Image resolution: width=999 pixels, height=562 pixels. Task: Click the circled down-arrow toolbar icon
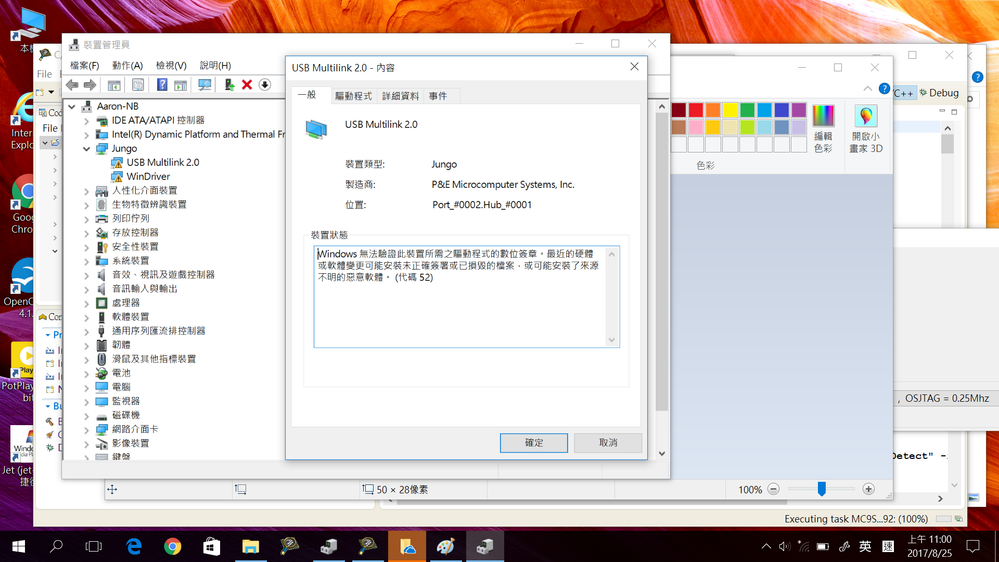point(265,85)
